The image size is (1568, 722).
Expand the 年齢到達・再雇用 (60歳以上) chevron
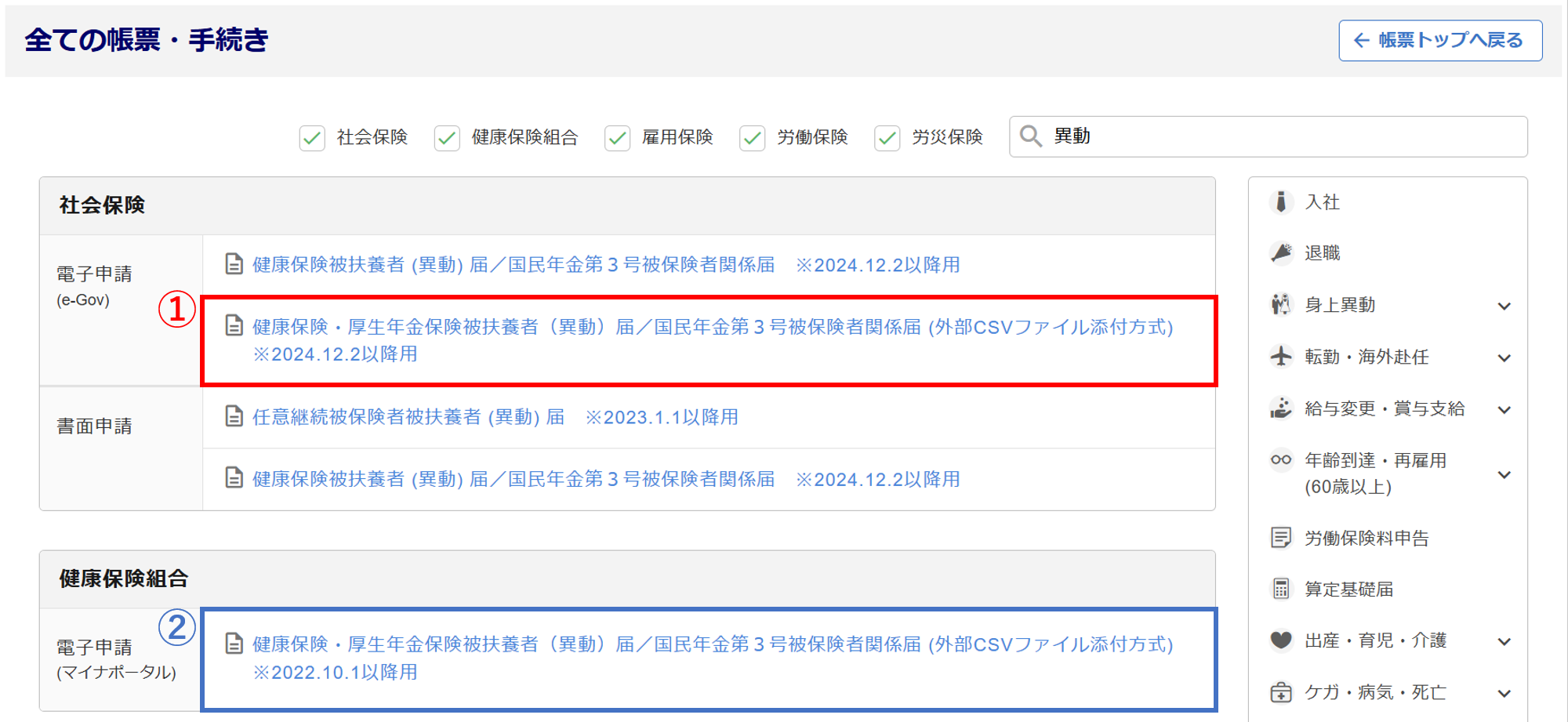(1504, 474)
